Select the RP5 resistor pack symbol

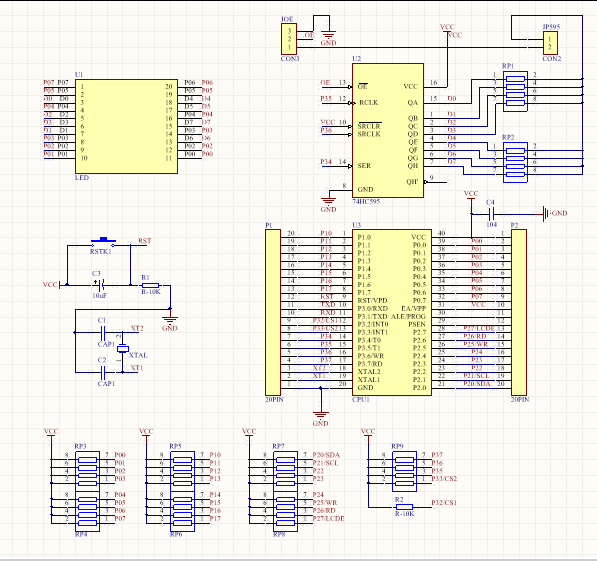[x=182, y=471]
